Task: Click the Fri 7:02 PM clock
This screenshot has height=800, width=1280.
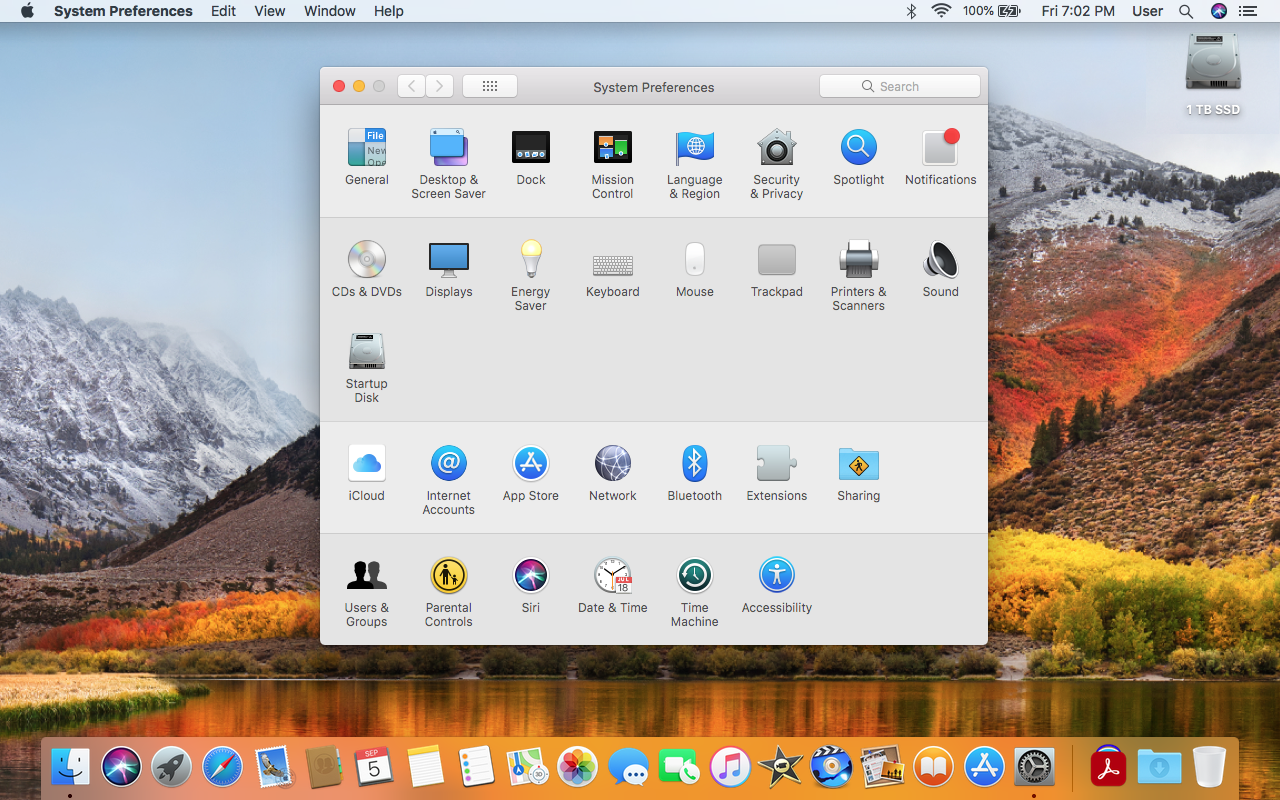Action: (x=1078, y=11)
